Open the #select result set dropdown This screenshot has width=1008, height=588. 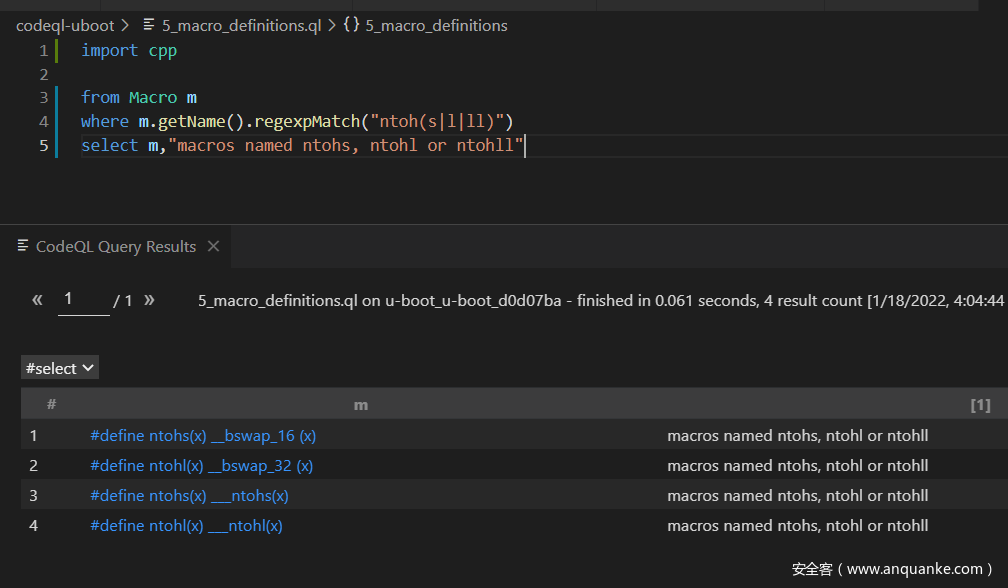pyautogui.click(x=60, y=368)
